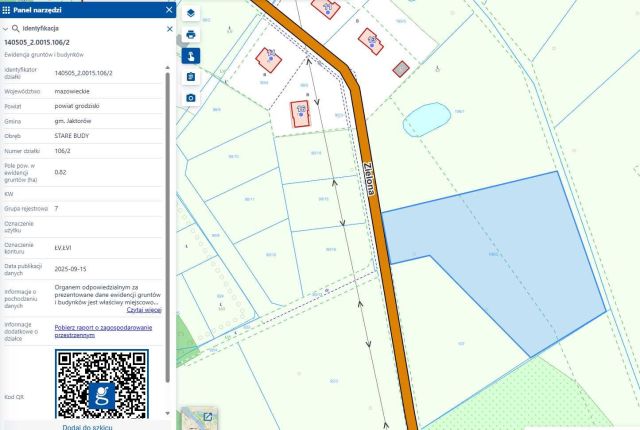Collapse the Identyfikacja section chevron
The height and width of the screenshot is (430, 640).
coord(5,29)
